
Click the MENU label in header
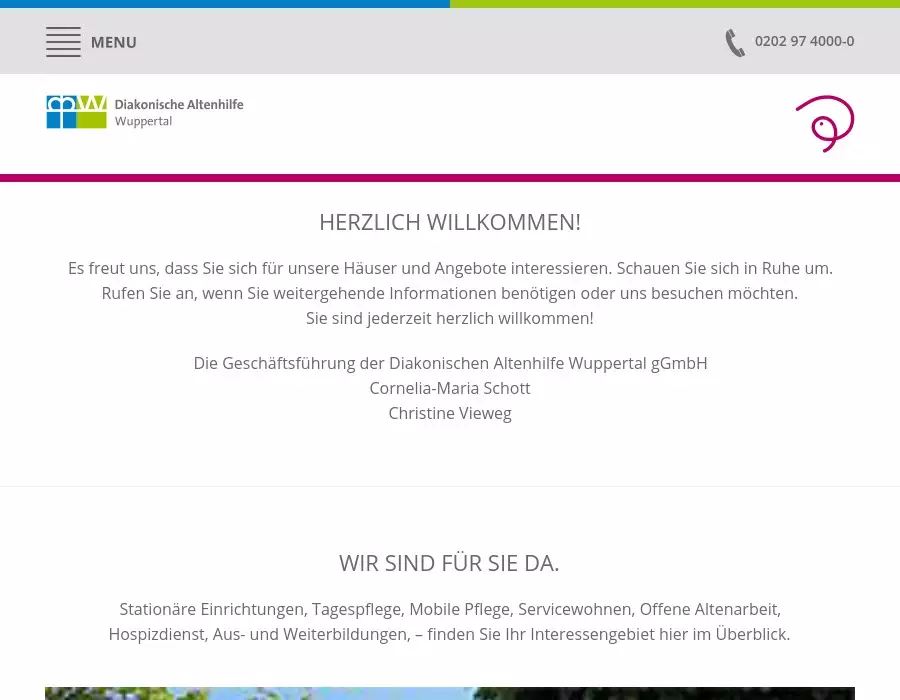point(114,42)
